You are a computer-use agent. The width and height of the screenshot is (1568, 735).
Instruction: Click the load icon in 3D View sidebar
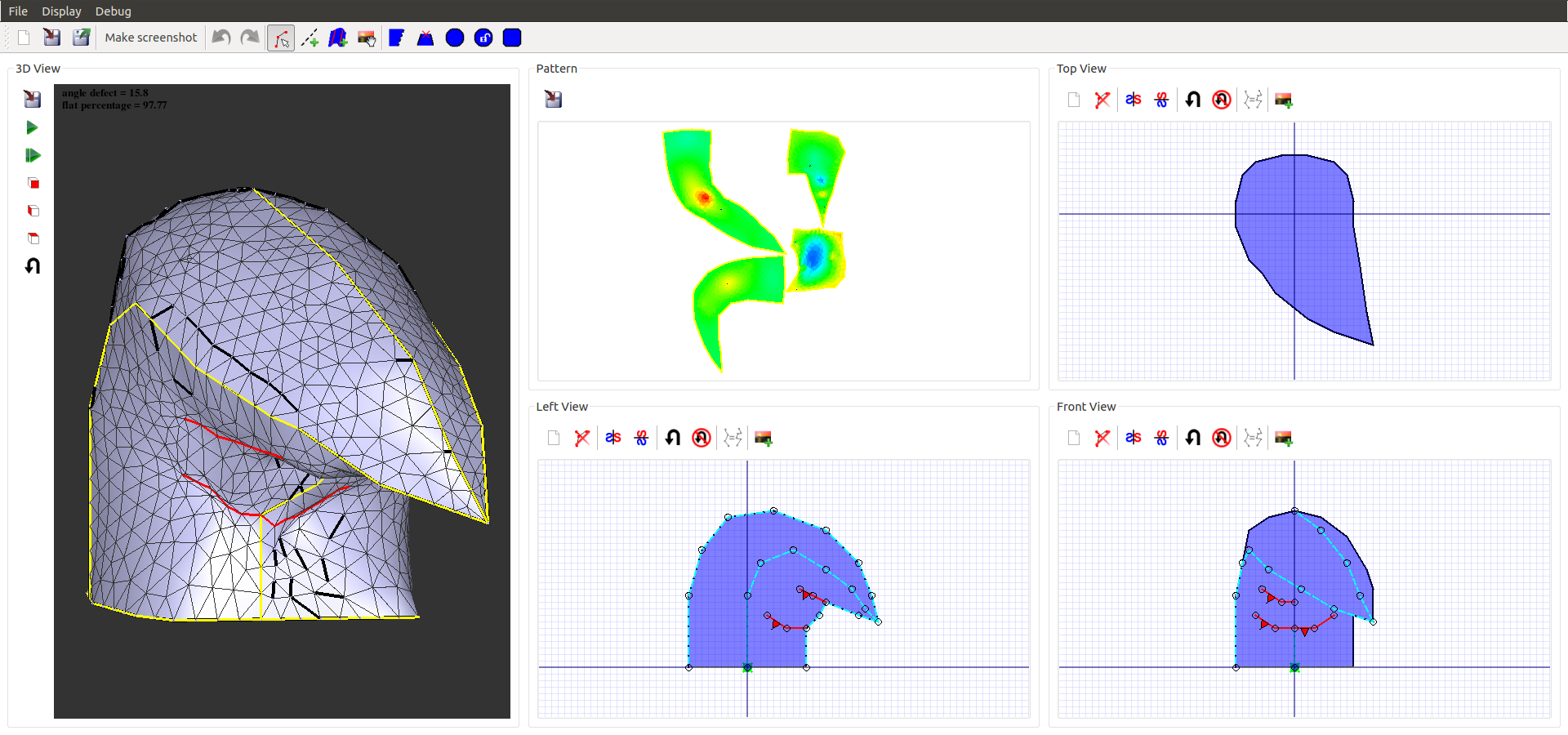click(33, 100)
